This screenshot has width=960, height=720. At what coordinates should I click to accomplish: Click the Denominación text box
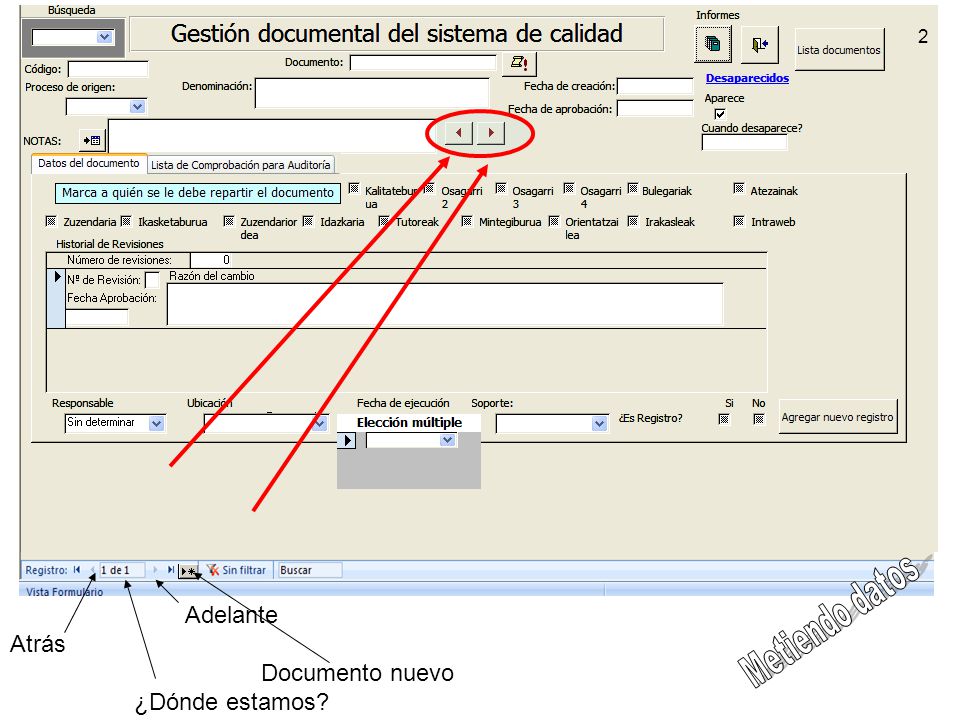(372, 93)
